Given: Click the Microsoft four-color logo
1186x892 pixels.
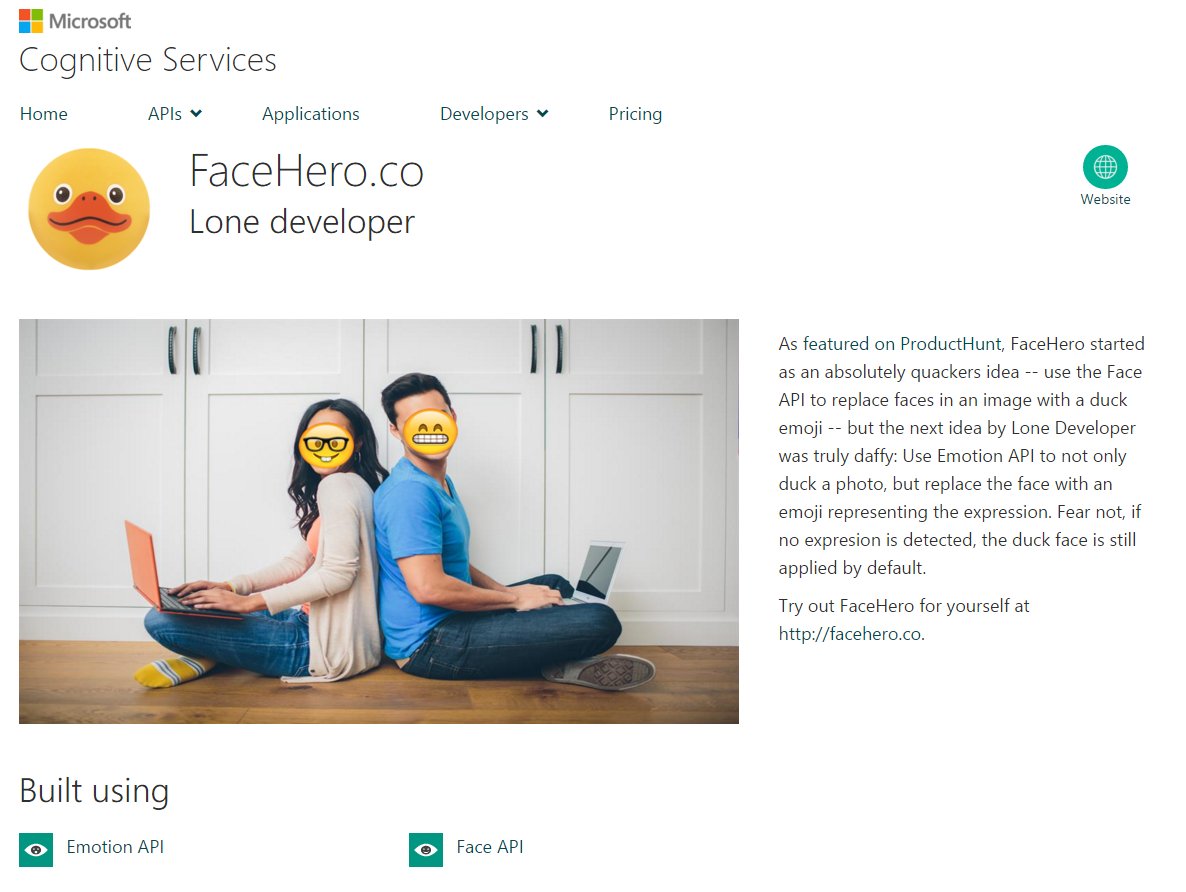Looking at the screenshot, I should point(31,21).
